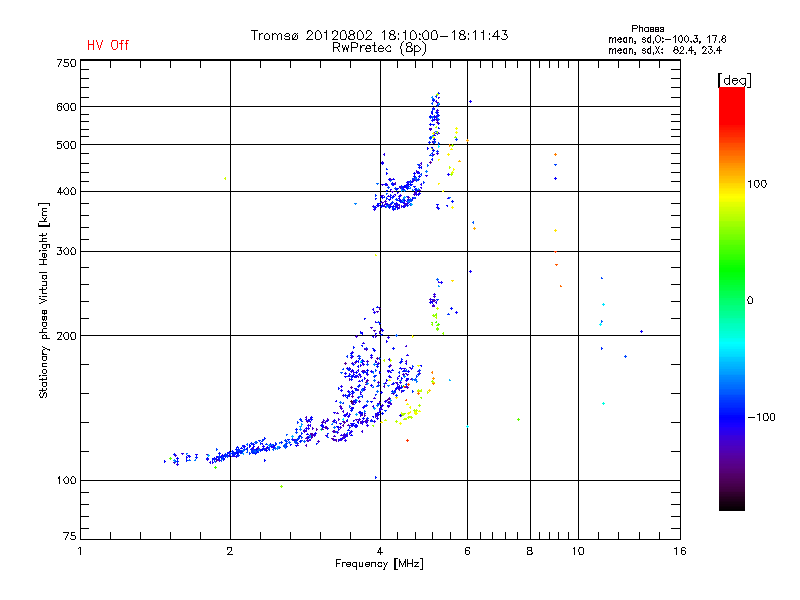Click the y-axis tick label '200'

[x=66, y=336]
